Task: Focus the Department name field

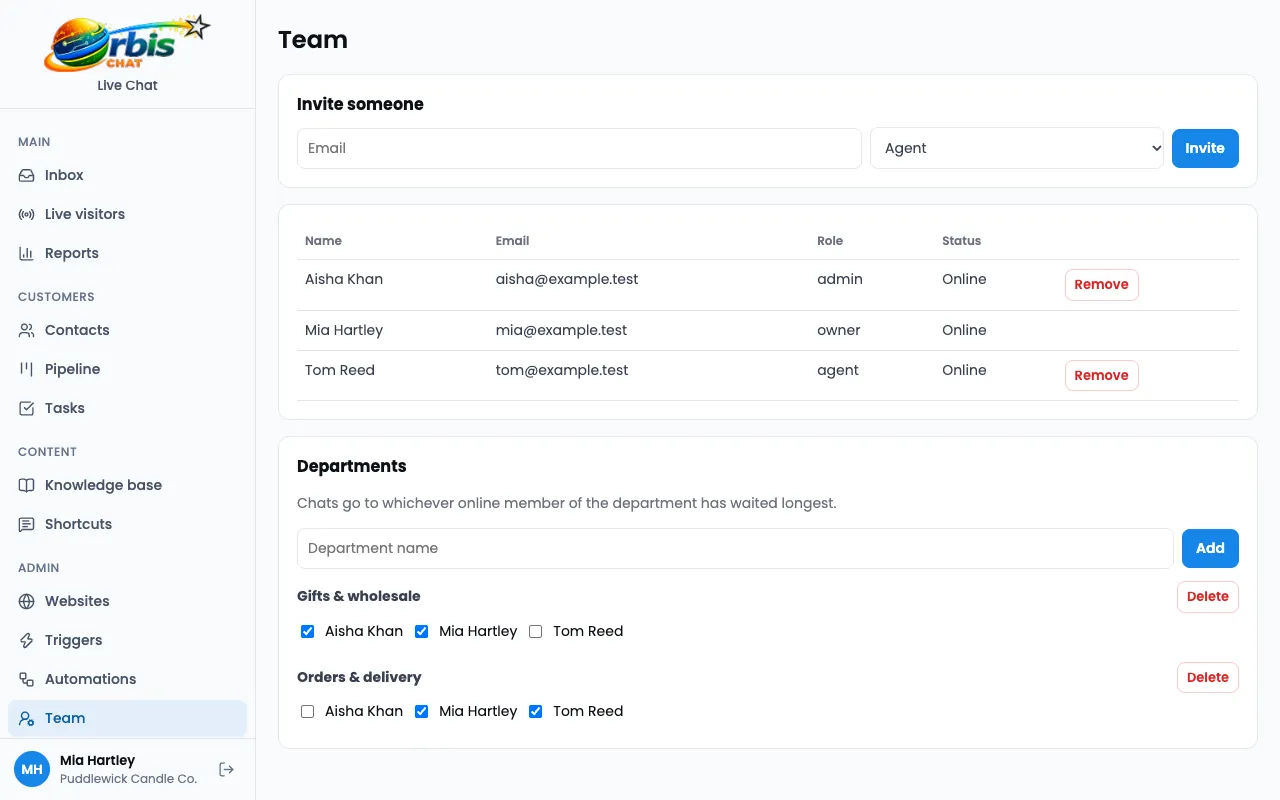Action: (x=735, y=548)
